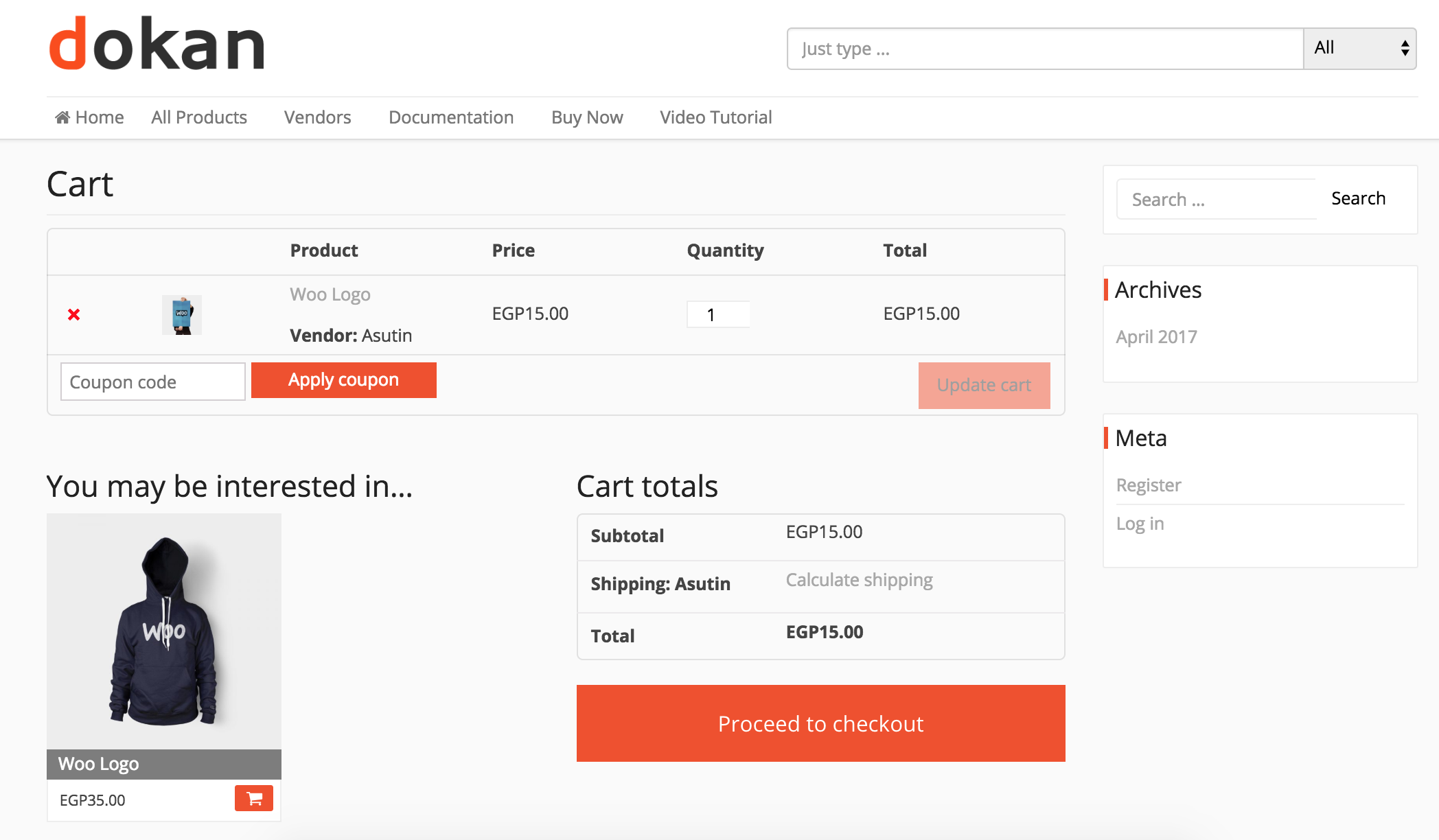Open All Products page
The height and width of the screenshot is (840, 1439).
coord(199,117)
